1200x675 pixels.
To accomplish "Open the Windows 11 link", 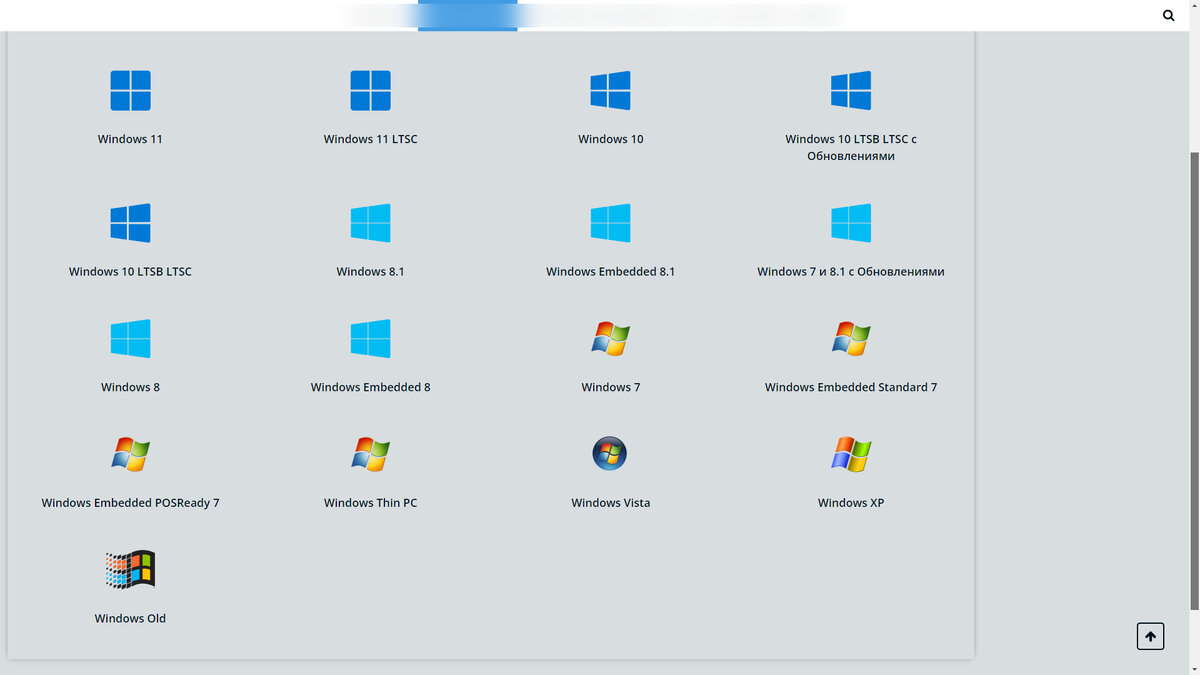I will coord(130,139).
